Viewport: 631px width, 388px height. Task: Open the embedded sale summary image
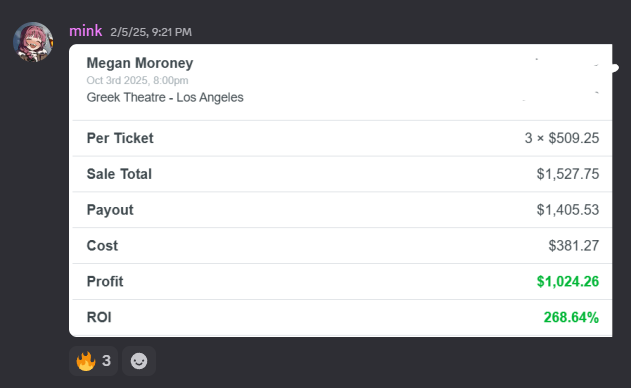point(340,190)
